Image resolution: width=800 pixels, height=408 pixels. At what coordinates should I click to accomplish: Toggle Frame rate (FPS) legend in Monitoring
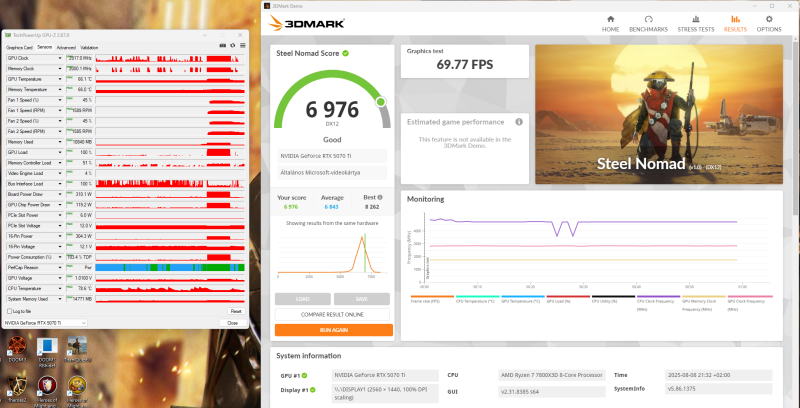pyautogui.click(x=432, y=299)
